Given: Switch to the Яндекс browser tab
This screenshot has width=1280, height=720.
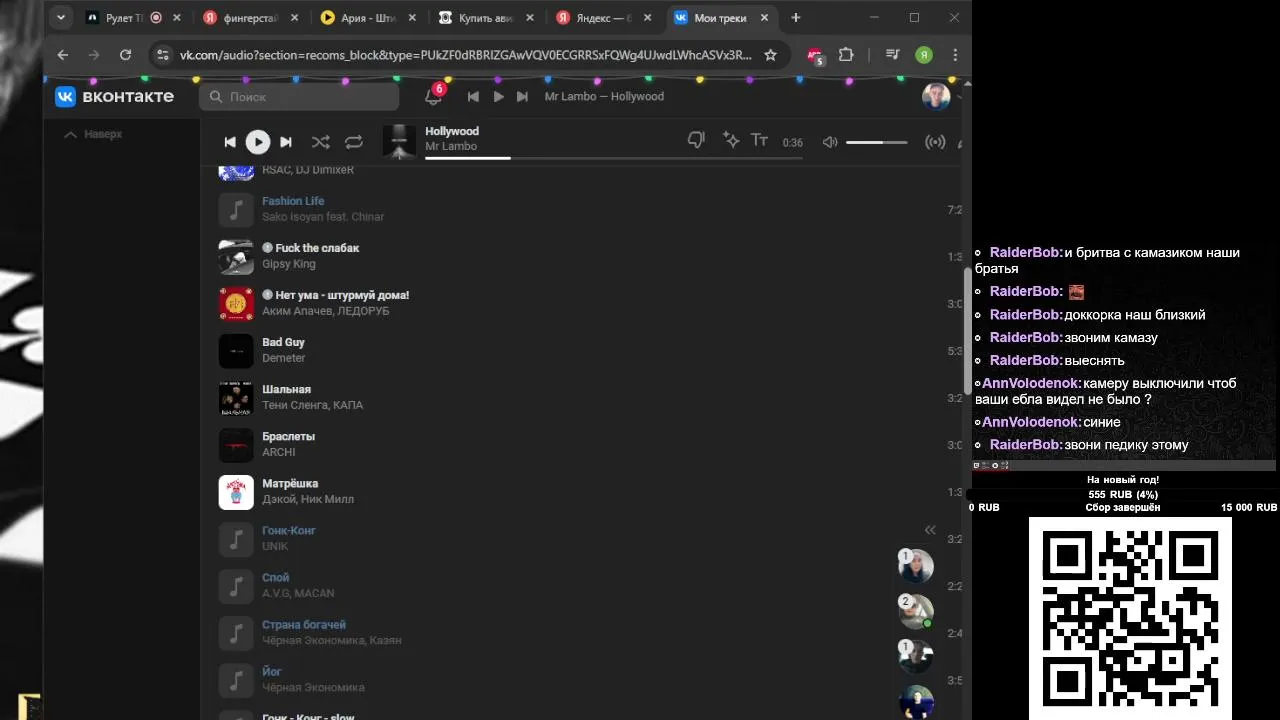Looking at the screenshot, I should coord(604,18).
